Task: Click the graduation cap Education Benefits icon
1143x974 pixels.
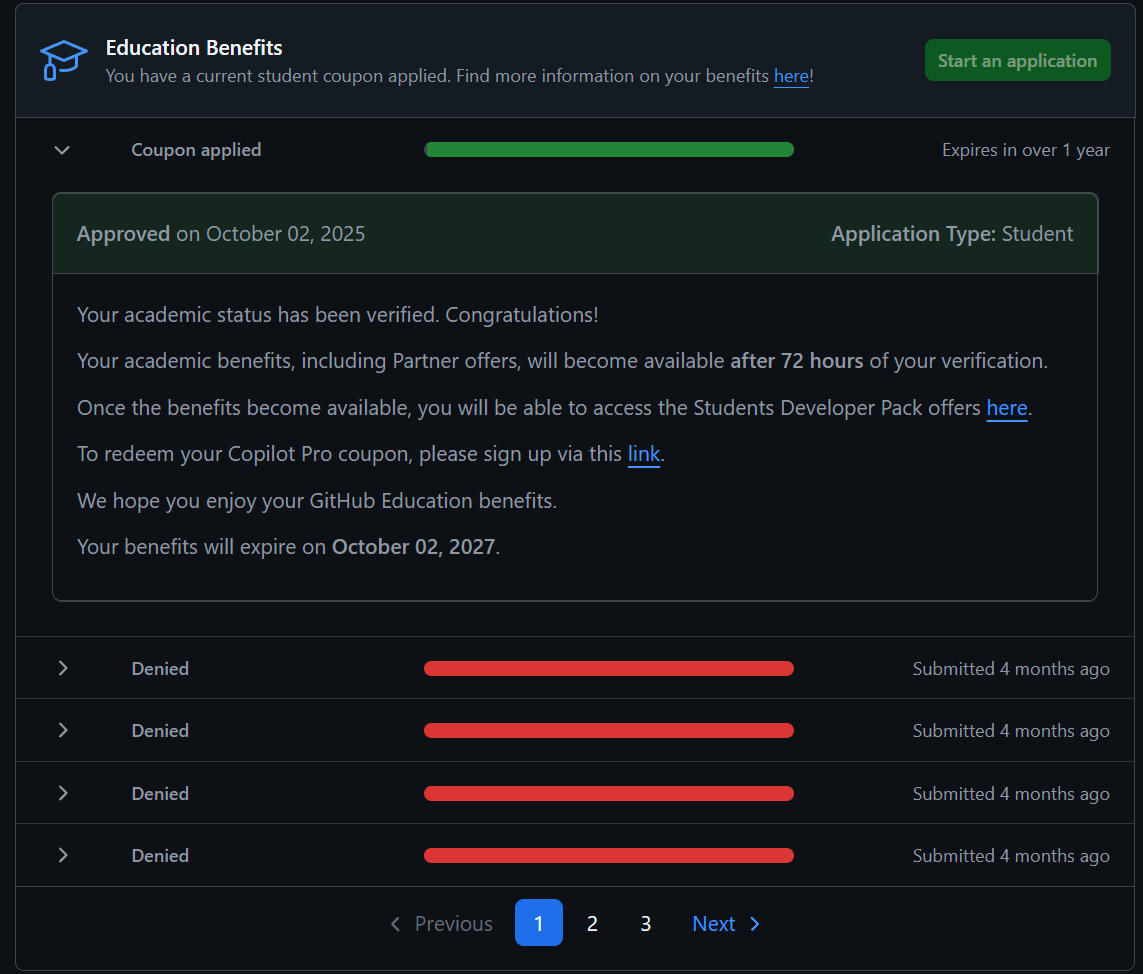Action: click(x=63, y=60)
